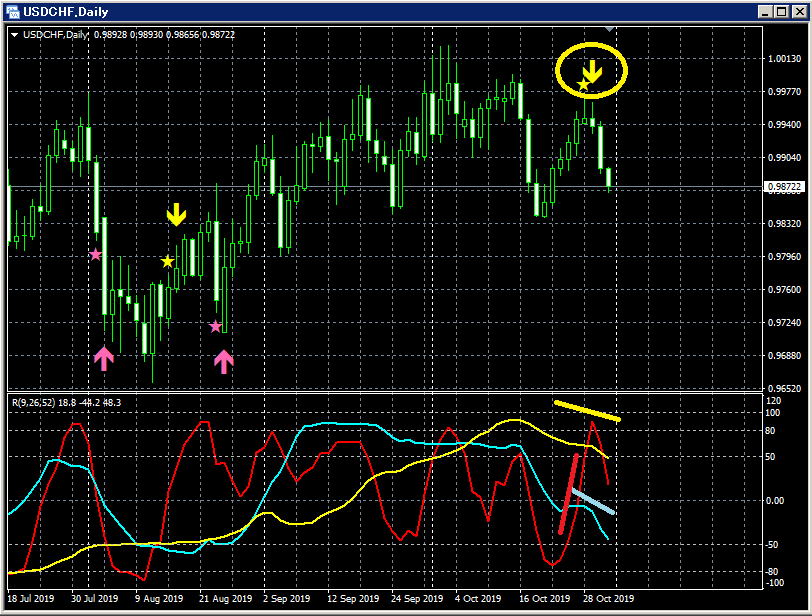Image resolution: width=812 pixels, height=616 pixels.
Task: Click the 24 Sep 2019 date label
Action: [417, 598]
